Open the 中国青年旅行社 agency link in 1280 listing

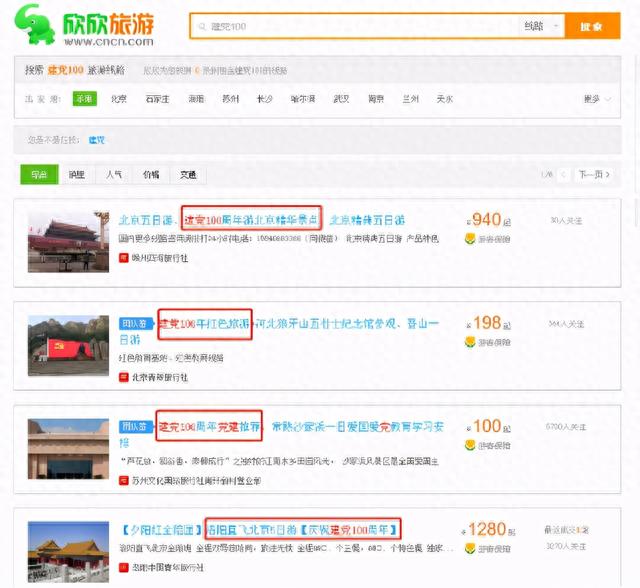click(167, 567)
